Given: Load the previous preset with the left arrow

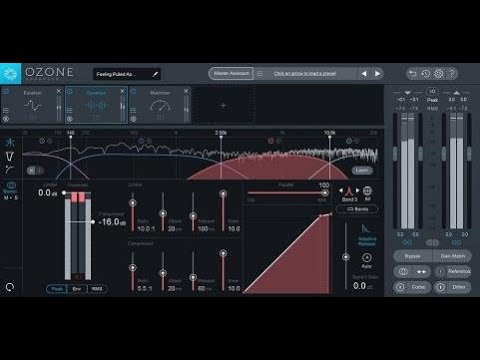Looking at the screenshot, I should click(x=364, y=74).
